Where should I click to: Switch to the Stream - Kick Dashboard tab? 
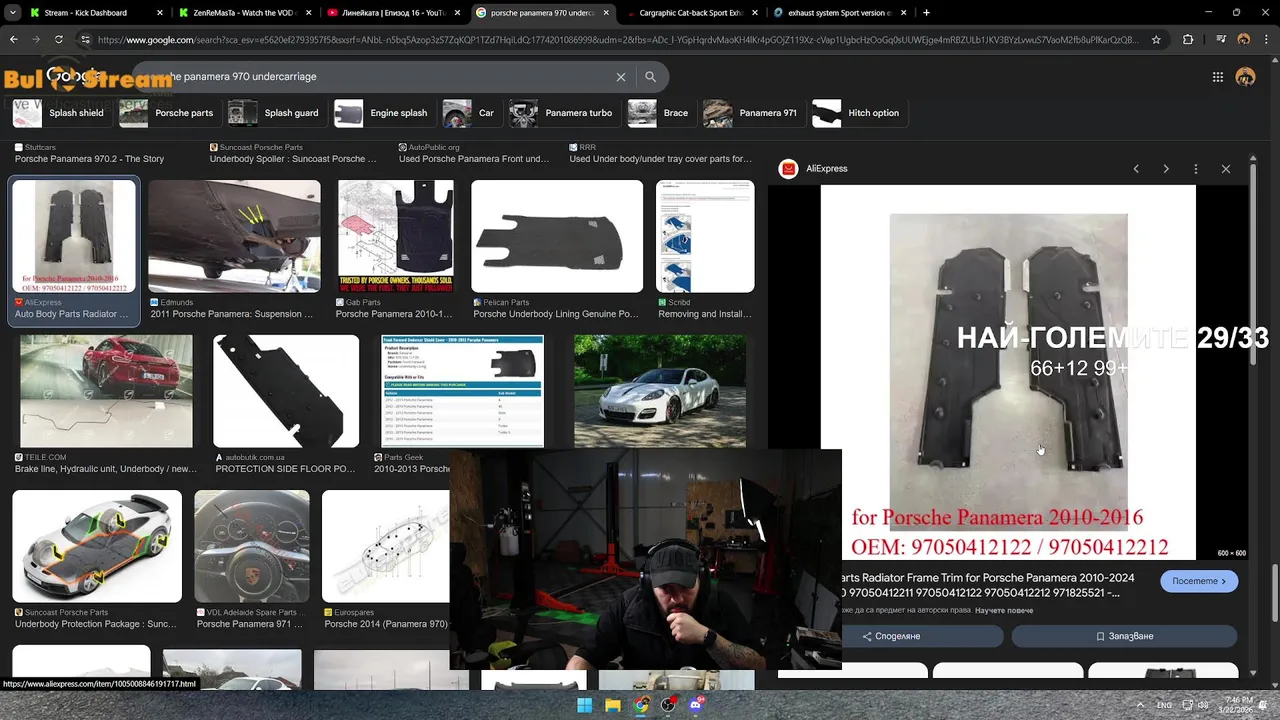(85, 13)
